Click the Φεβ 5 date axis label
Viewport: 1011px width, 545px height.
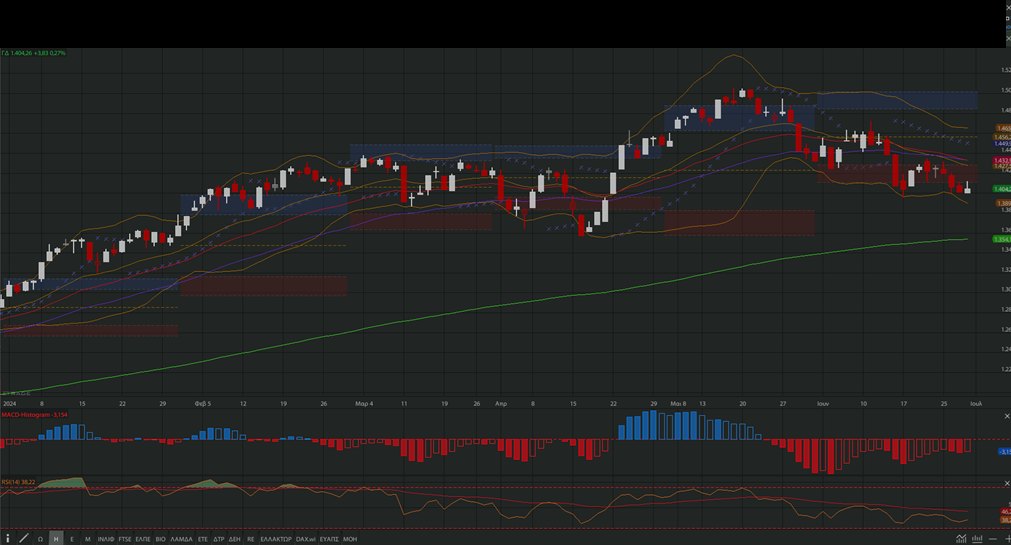202,404
